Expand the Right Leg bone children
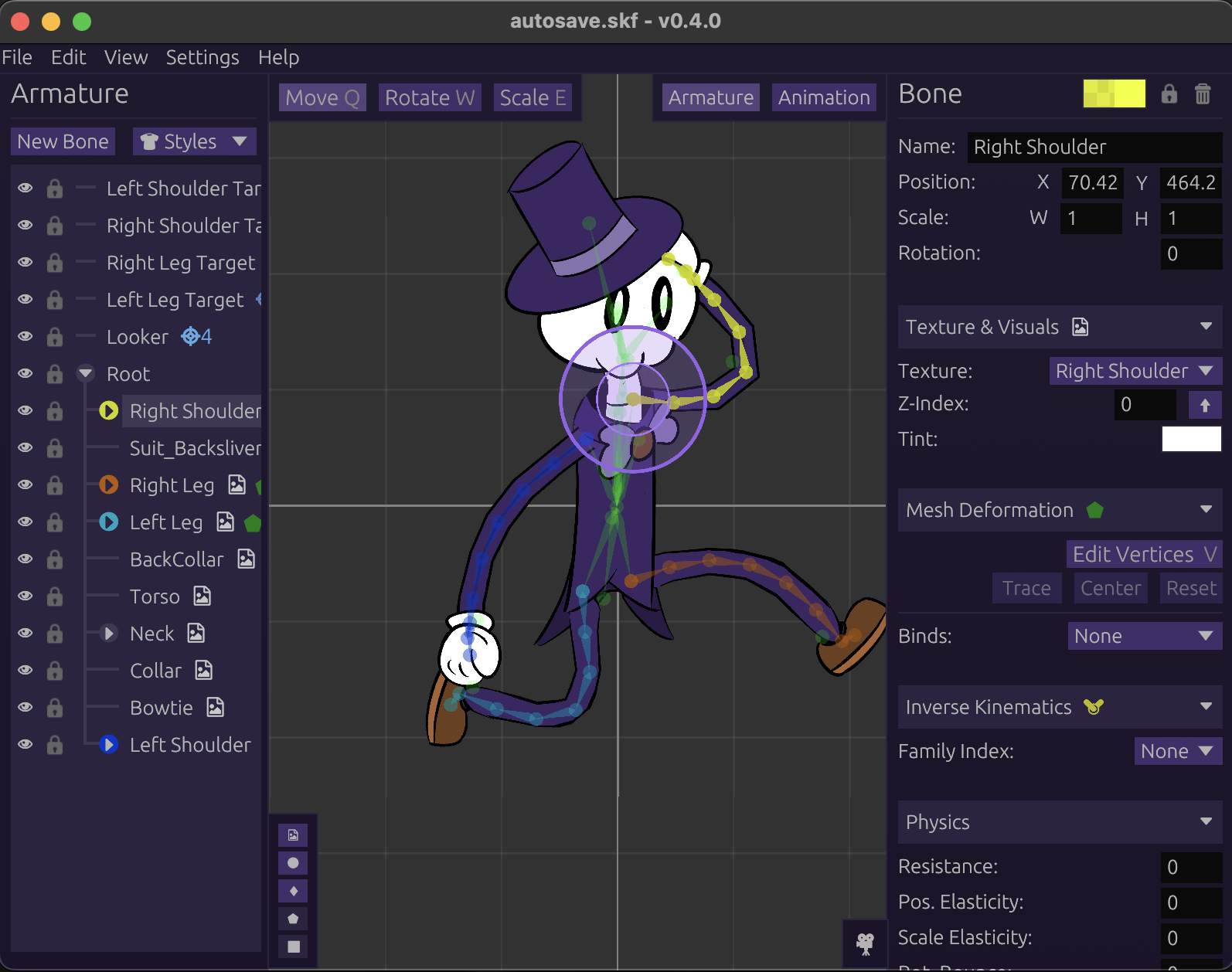The height and width of the screenshot is (972, 1232). click(x=109, y=485)
